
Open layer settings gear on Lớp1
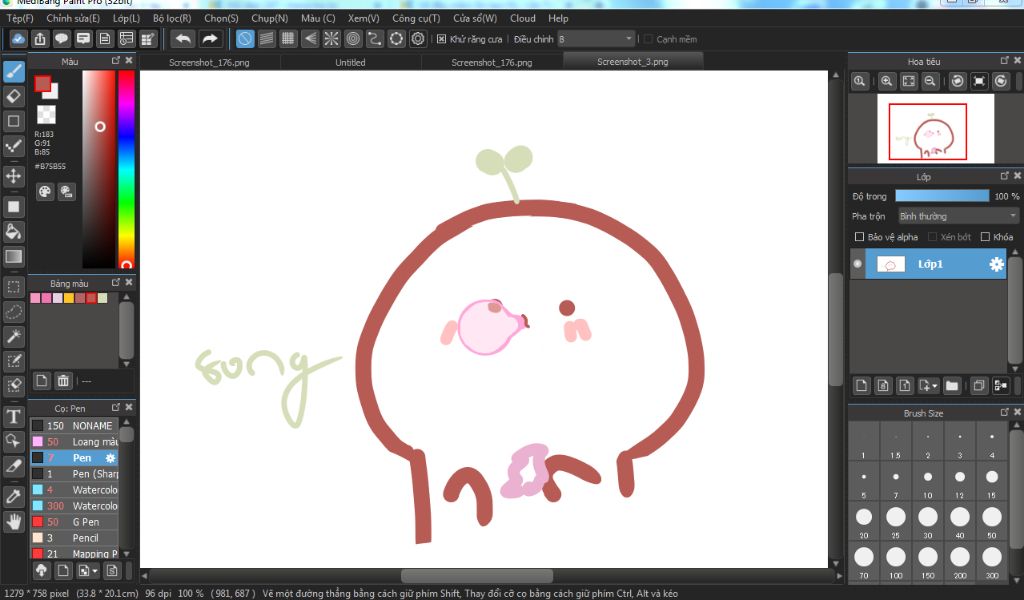pyautogui.click(x=996, y=264)
